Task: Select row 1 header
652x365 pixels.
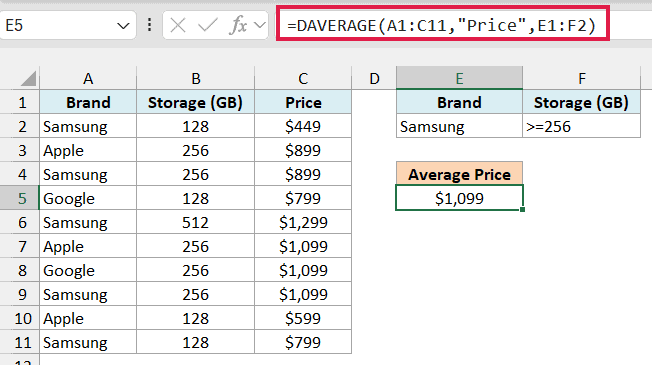Action: pyautogui.click(x=20, y=102)
